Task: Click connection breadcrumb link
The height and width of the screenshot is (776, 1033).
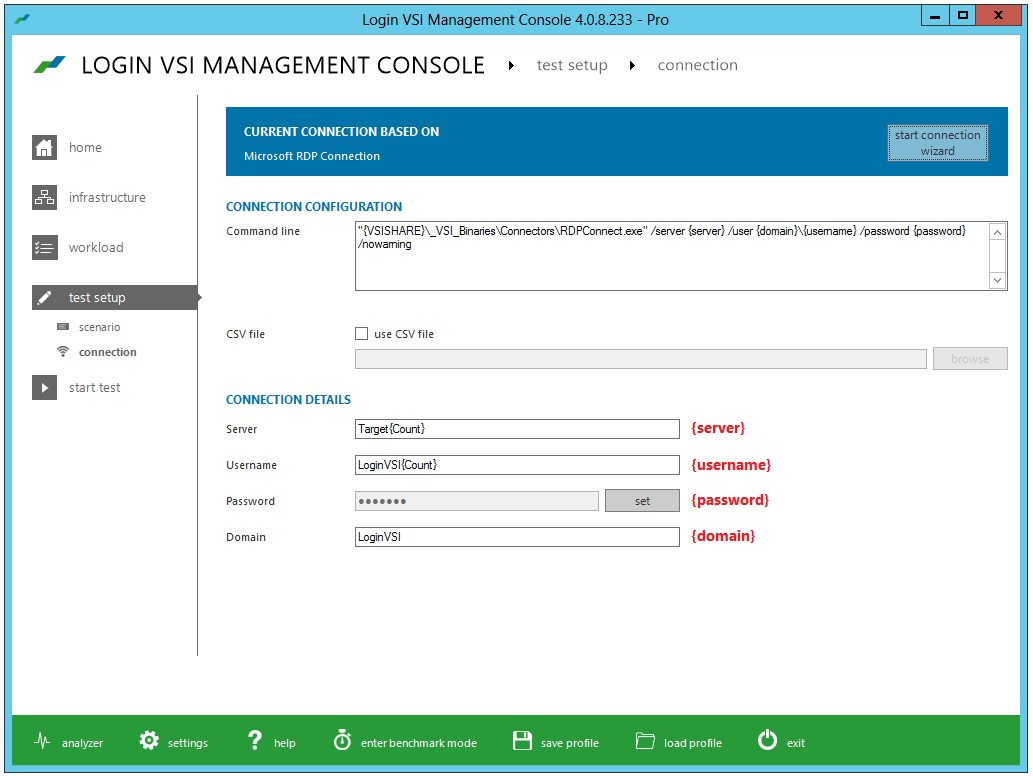Action: pos(698,65)
